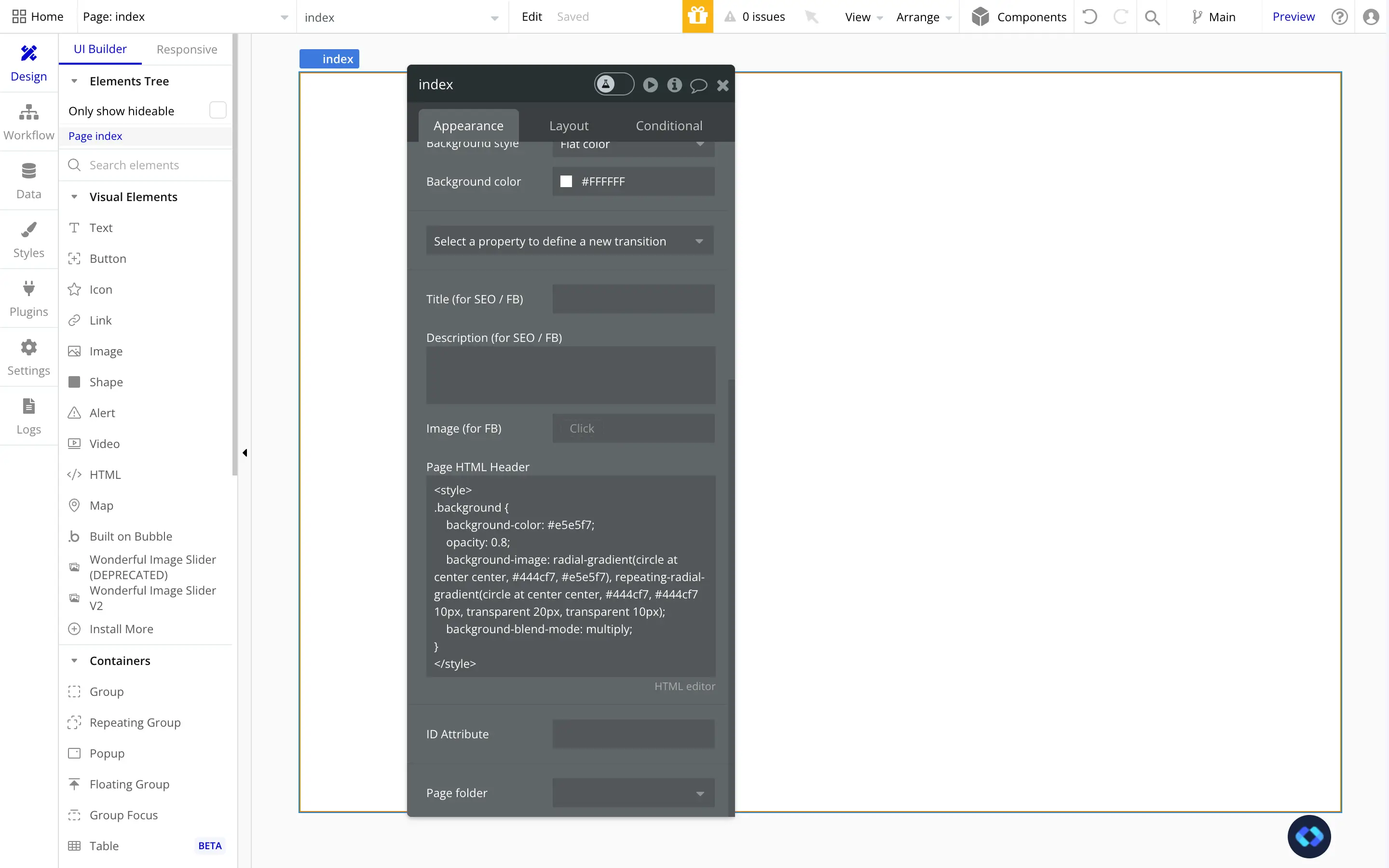Image resolution: width=1389 pixels, height=868 pixels.
Task: Open the comment bubble in property editor
Action: click(698, 85)
